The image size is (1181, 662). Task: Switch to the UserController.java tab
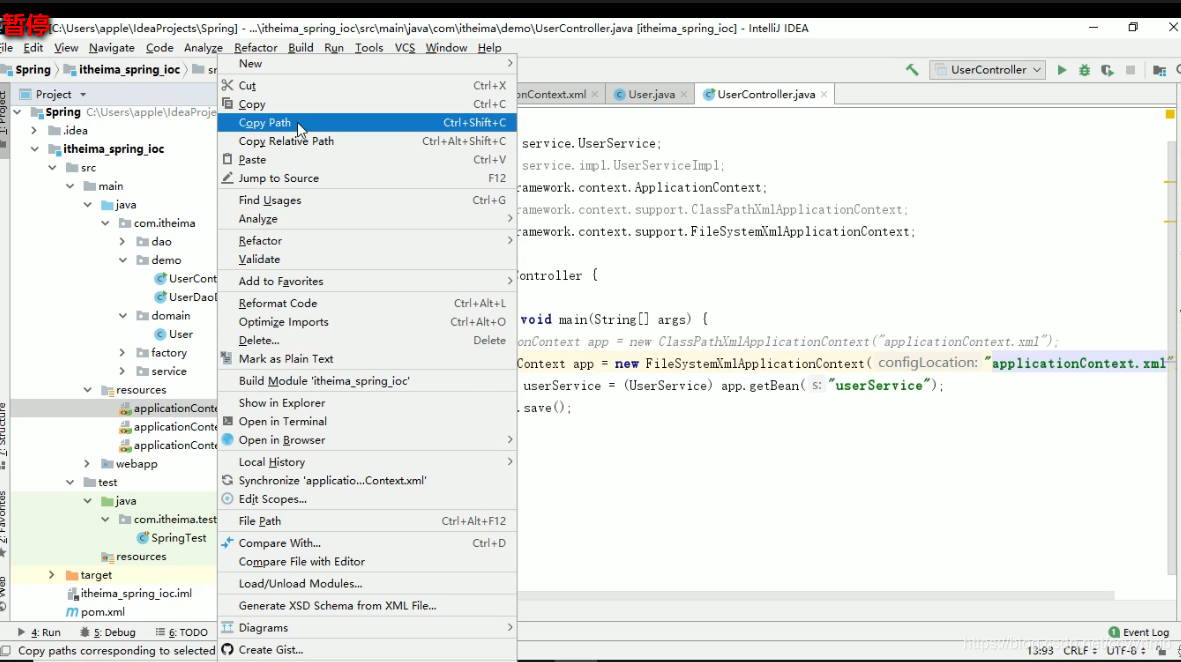766,94
